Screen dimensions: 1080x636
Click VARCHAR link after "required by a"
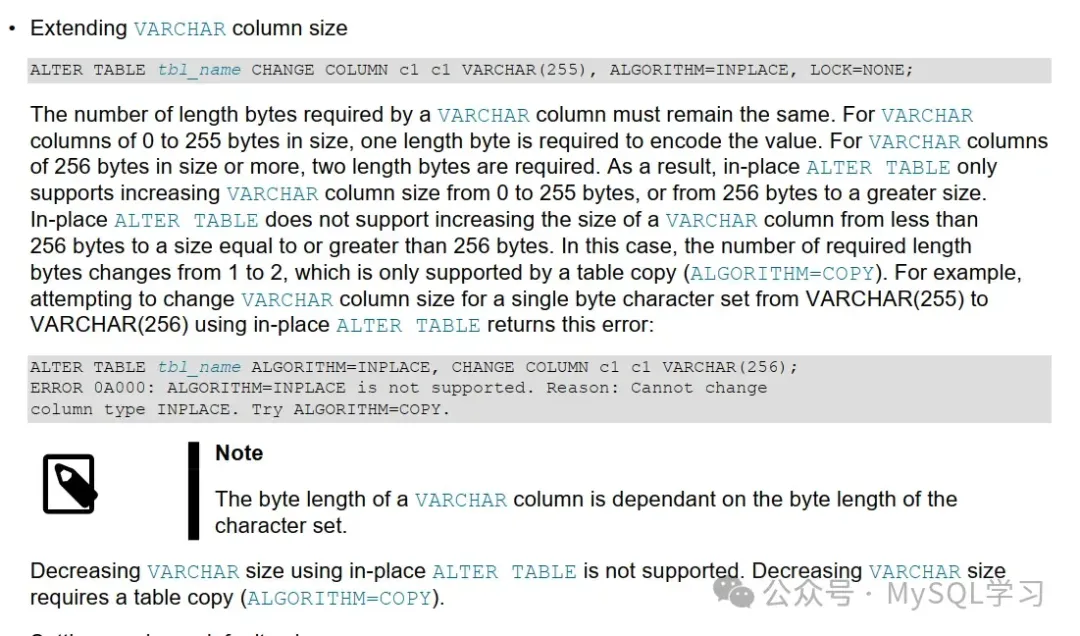[x=483, y=115]
